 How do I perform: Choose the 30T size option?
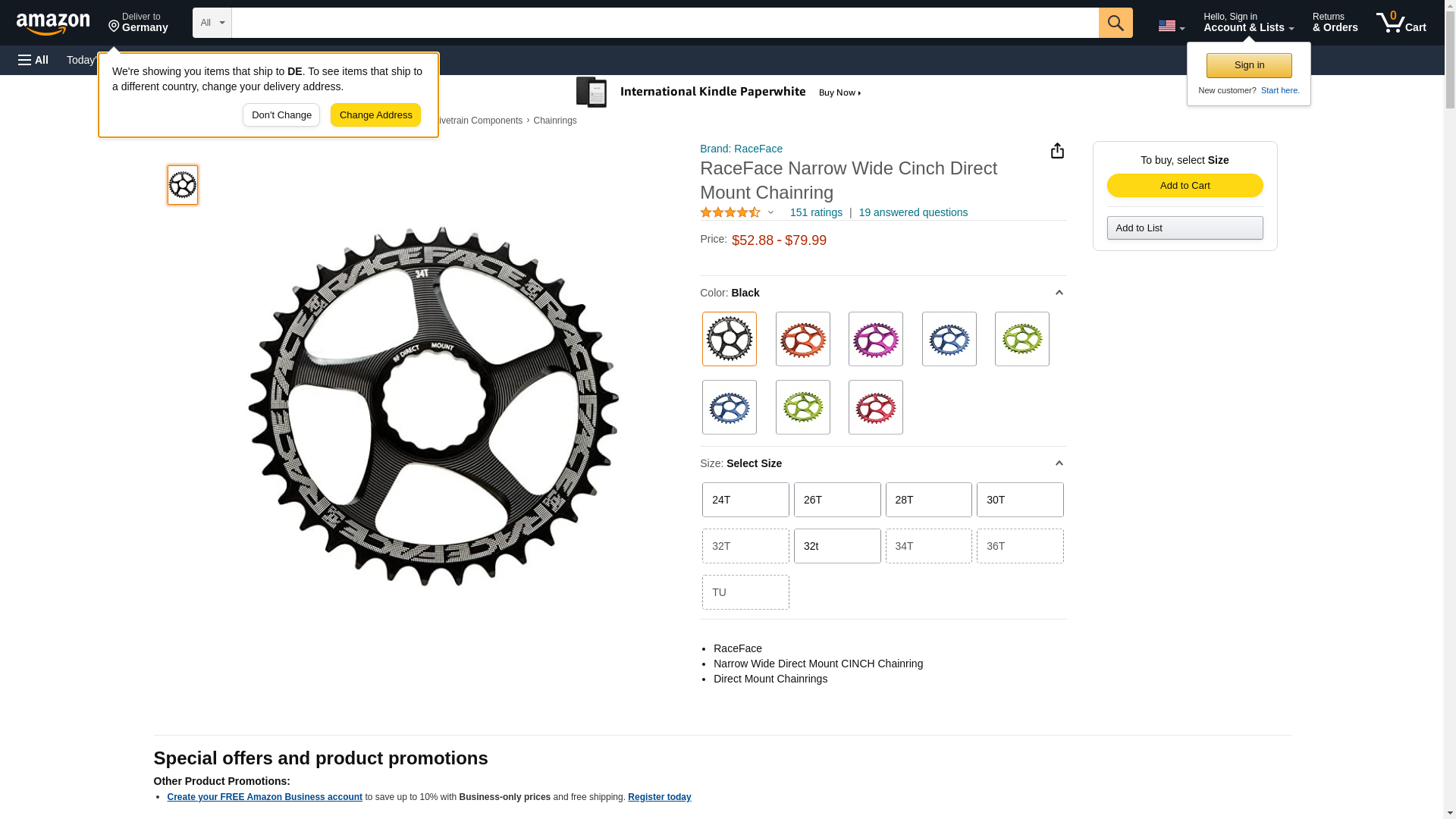coord(1020,500)
